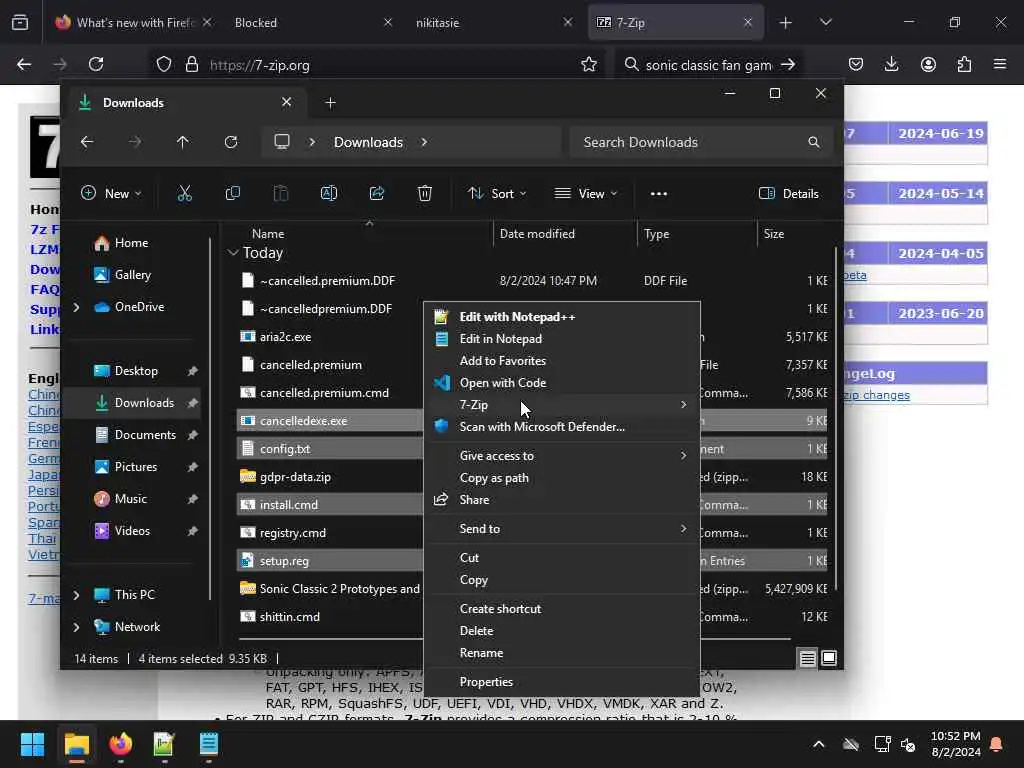Open the View dropdown menu
The image size is (1024, 768).
586,193
